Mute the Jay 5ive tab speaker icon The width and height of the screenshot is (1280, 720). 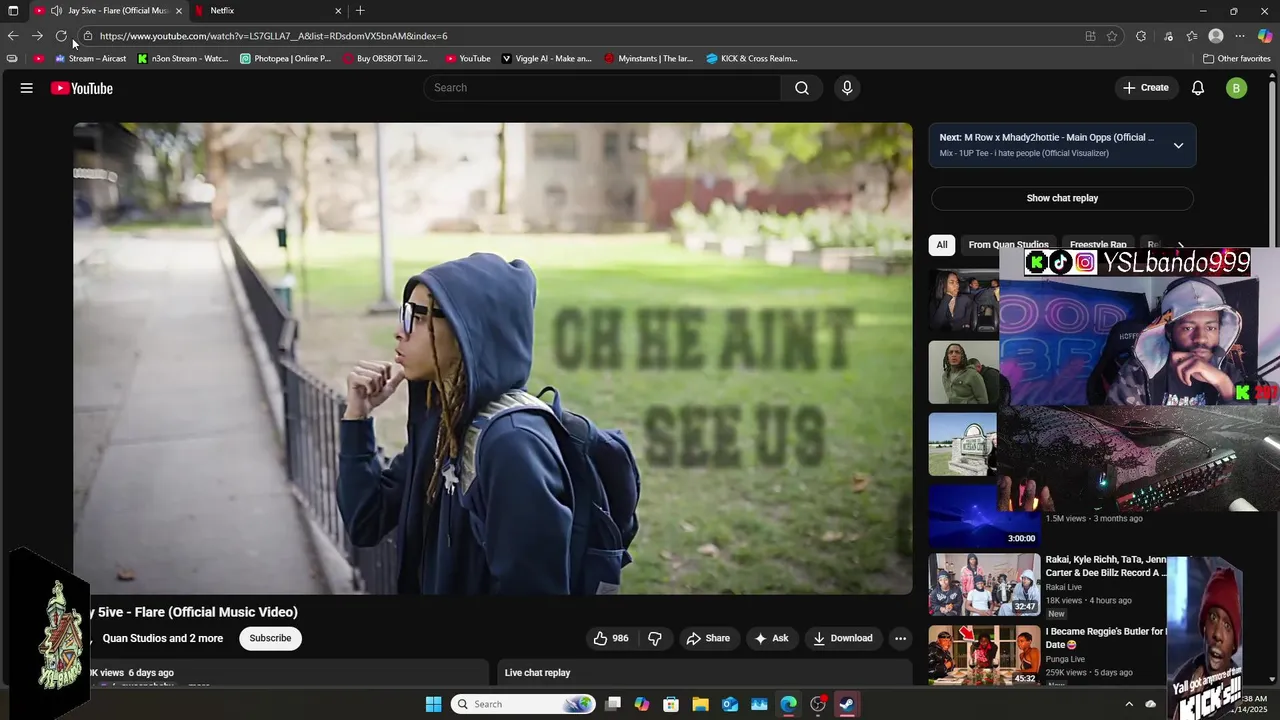(x=56, y=11)
